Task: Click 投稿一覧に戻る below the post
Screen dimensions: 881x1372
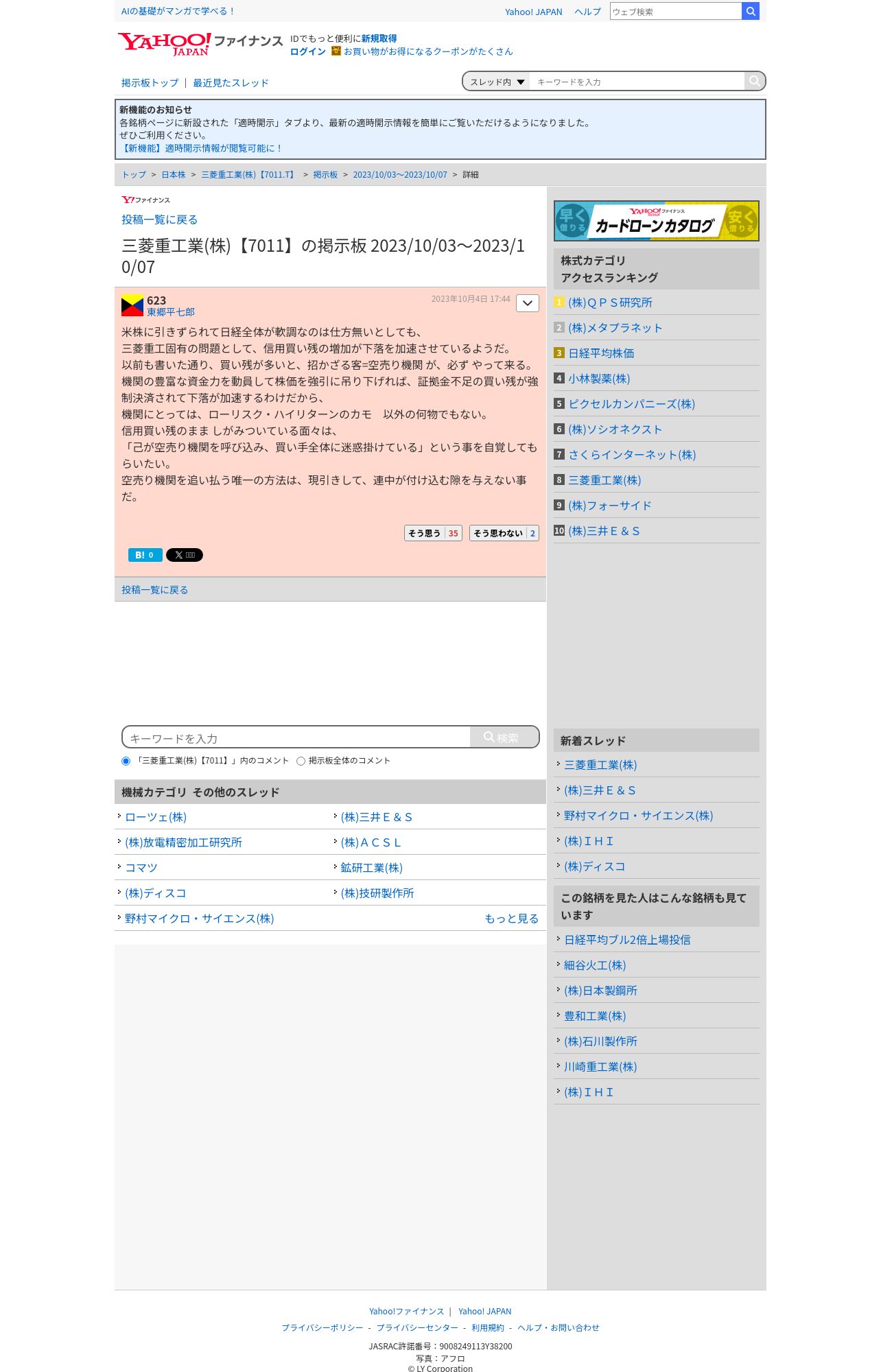Action: (154, 590)
